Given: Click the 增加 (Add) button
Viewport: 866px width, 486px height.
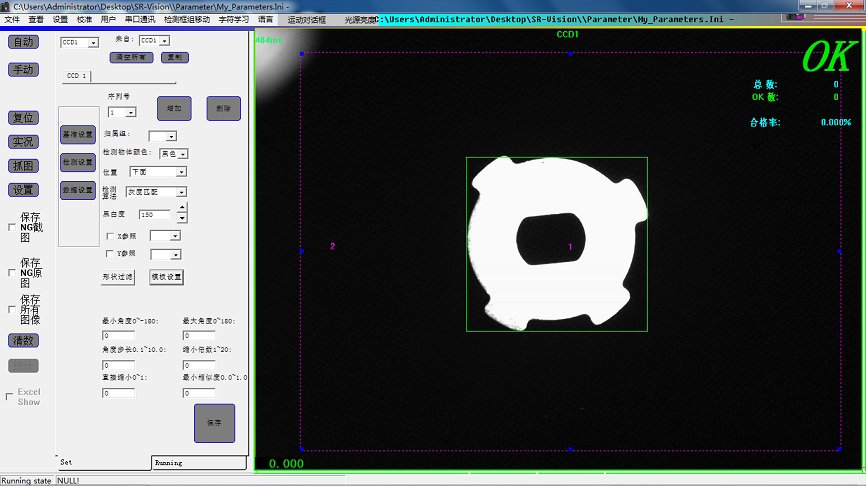Looking at the screenshot, I should pyautogui.click(x=174, y=108).
